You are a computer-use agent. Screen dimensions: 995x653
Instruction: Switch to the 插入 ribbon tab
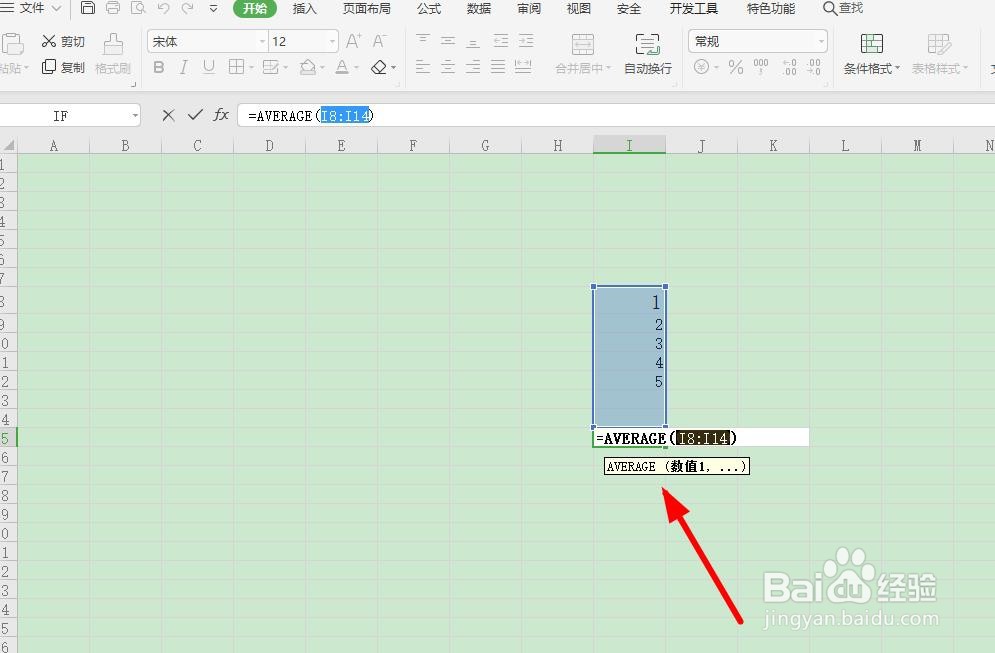pos(305,8)
